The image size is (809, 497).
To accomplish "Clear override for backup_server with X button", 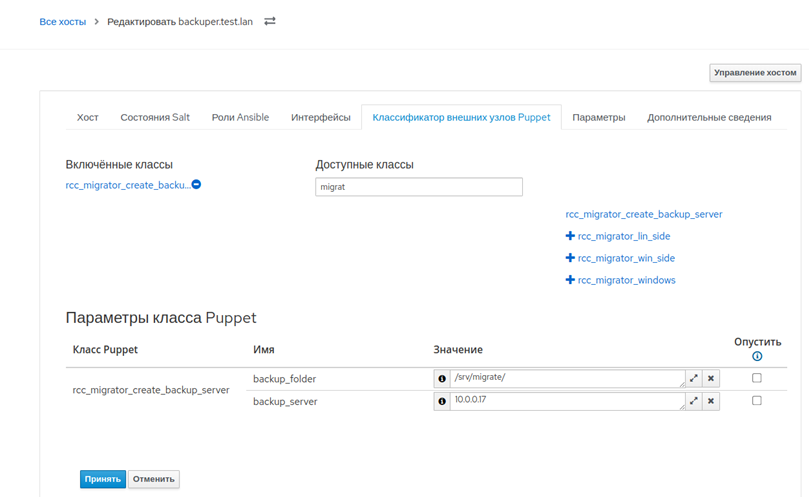I will [711, 401].
